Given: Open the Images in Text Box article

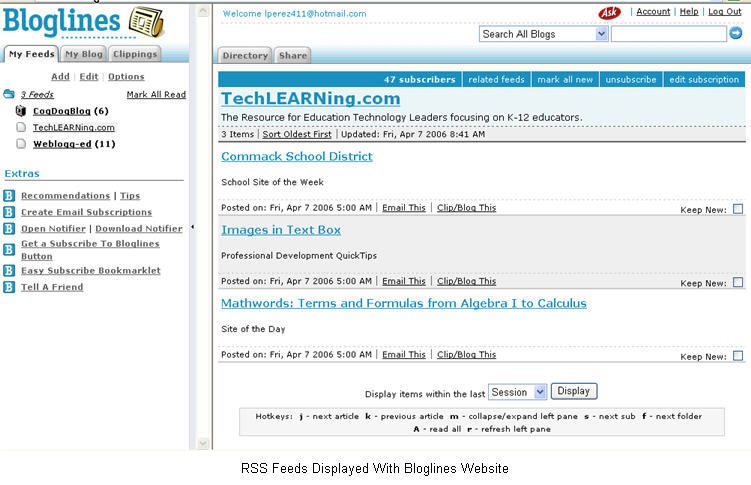Looking at the screenshot, I should point(281,230).
